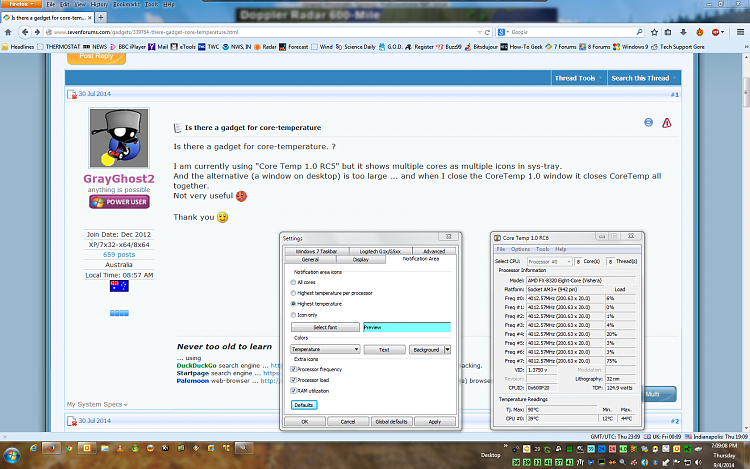The width and height of the screenshot is (750, 469).
Task: Open the BBC iPlayer bookmark
Action: (x=127, y=47)
